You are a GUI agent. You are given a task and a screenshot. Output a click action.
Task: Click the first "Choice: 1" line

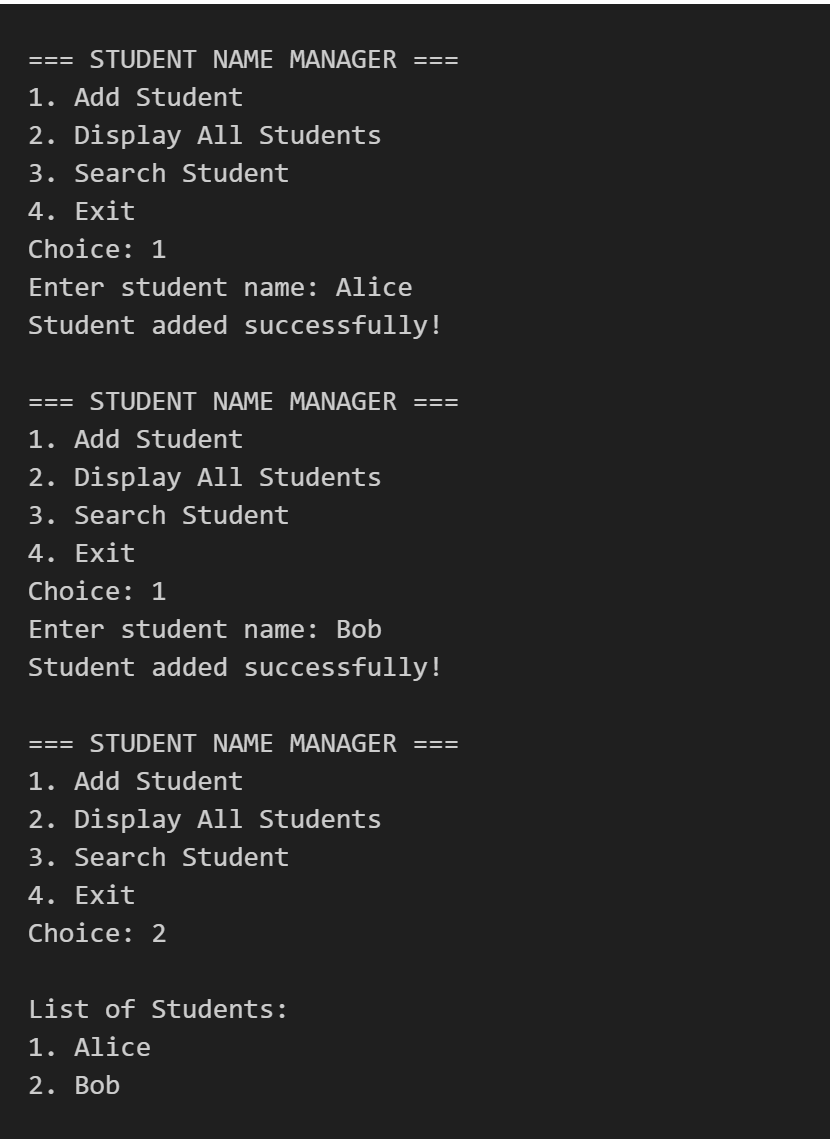97,250
